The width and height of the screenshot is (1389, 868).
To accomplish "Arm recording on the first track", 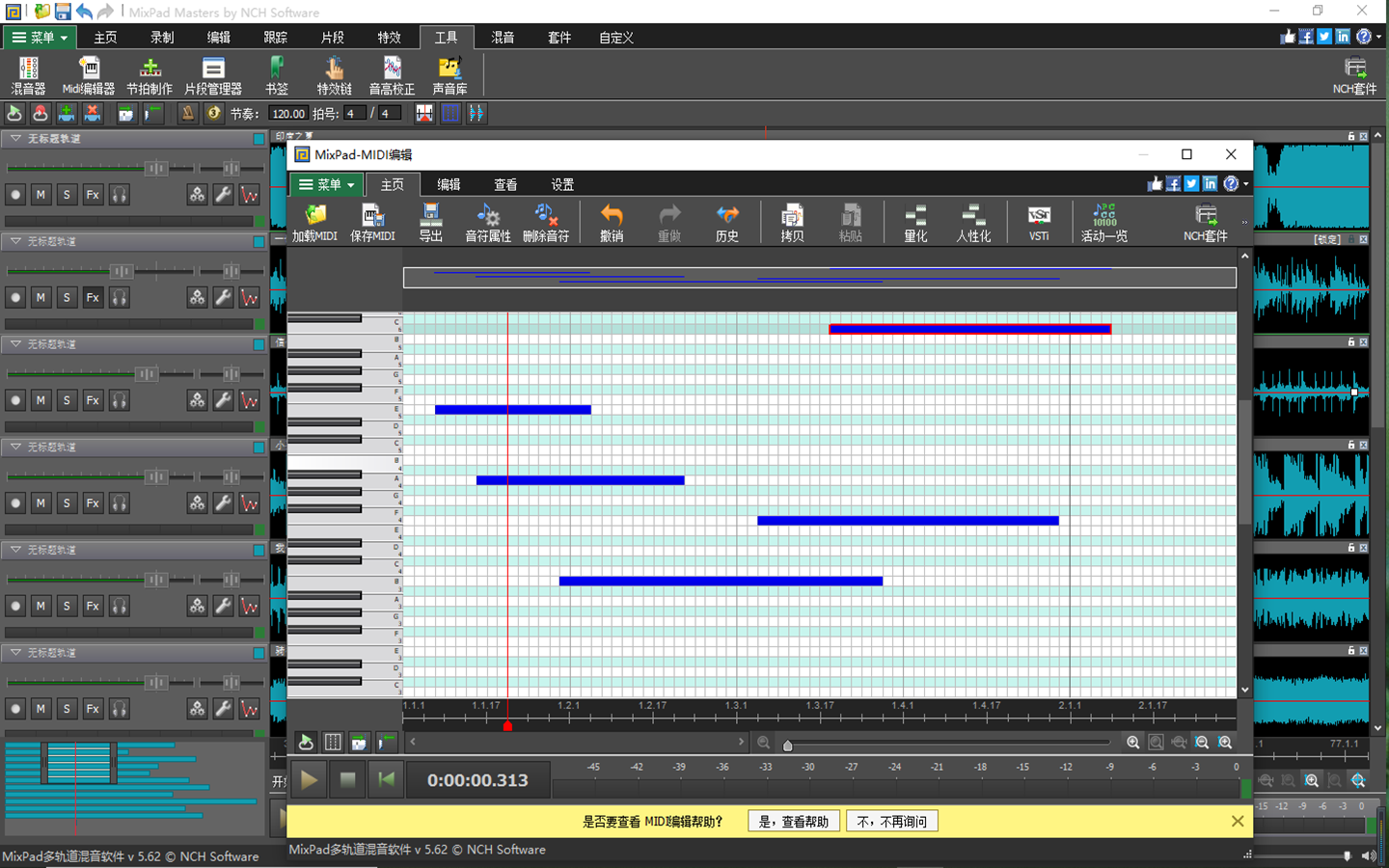I will (x=15, y=195).
